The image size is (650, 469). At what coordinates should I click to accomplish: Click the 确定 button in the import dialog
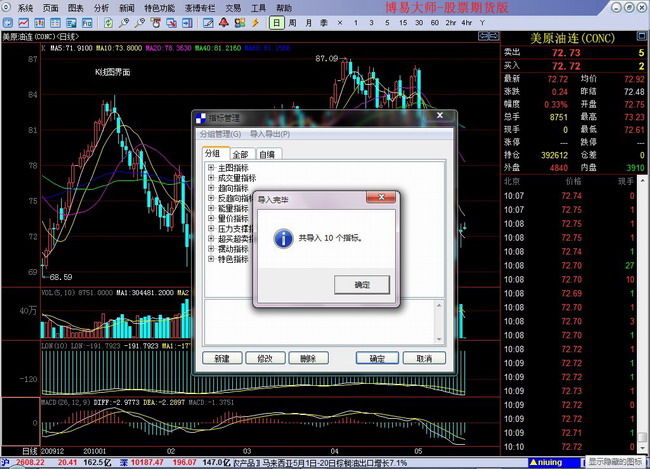(x=360, y=285)
